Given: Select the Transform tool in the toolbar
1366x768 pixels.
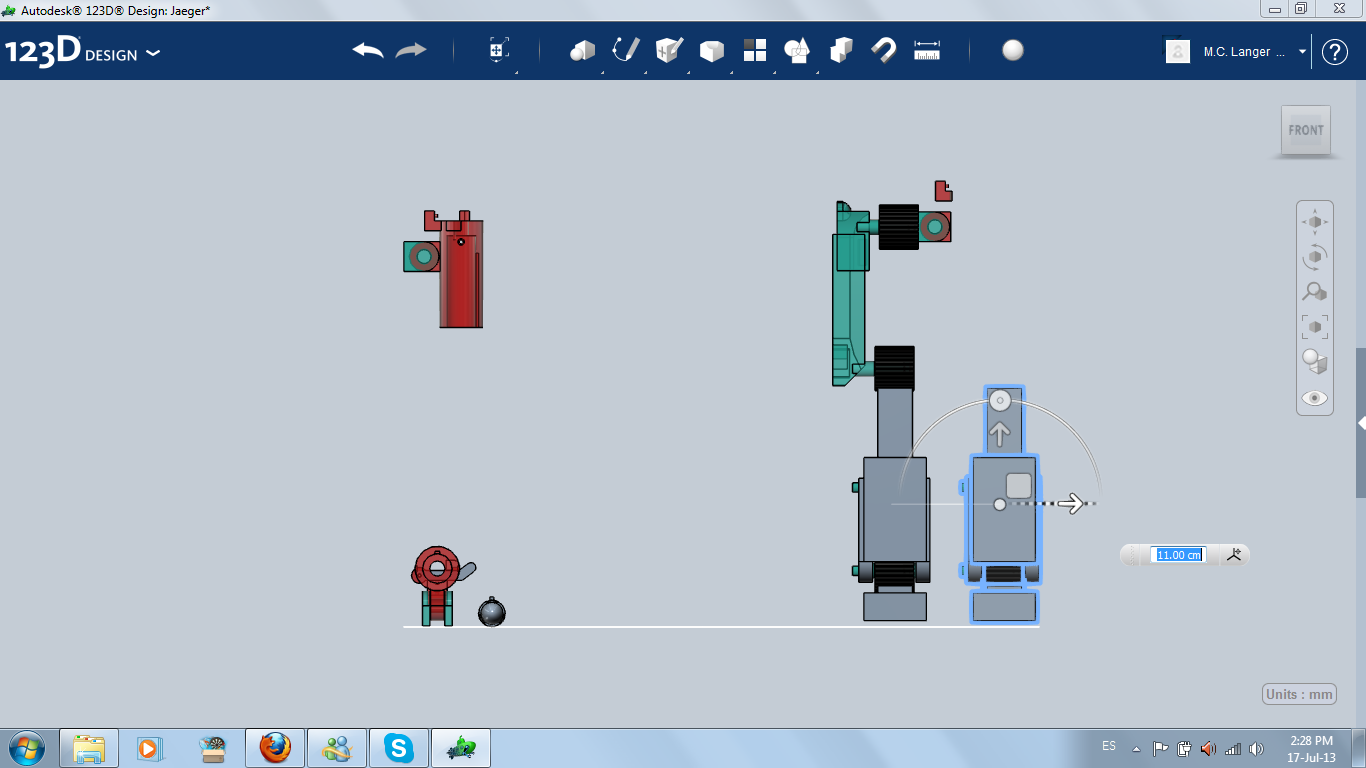Looking at the screenshot, I should click(499, 51).
